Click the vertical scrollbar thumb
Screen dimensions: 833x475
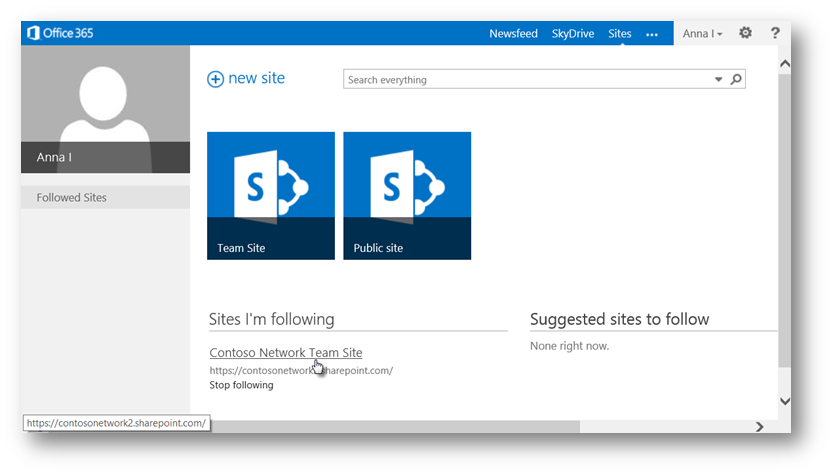(x=785, y=220)
